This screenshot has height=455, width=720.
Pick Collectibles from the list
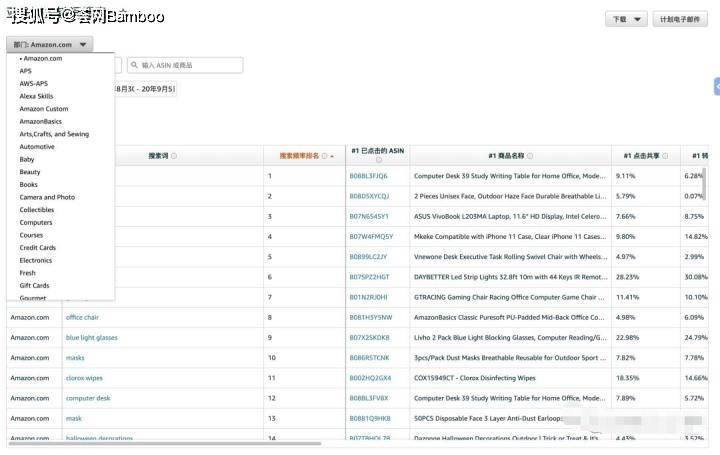coord(37,210)
